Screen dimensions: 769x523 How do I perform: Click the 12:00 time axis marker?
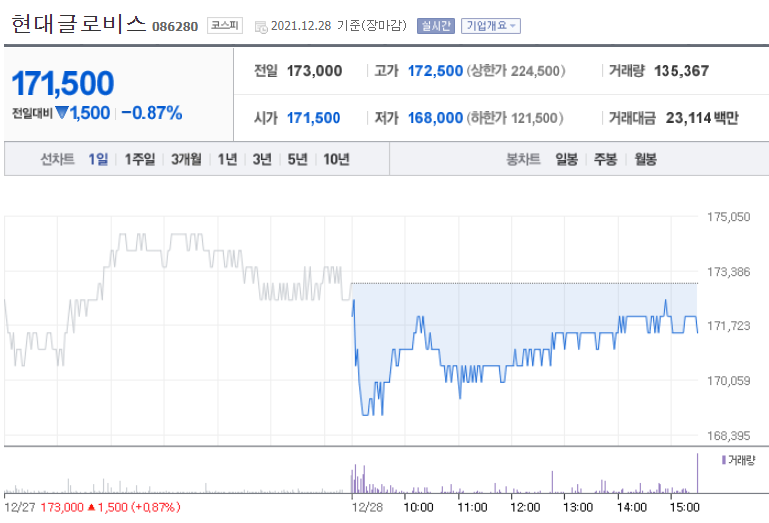(525, 507)
